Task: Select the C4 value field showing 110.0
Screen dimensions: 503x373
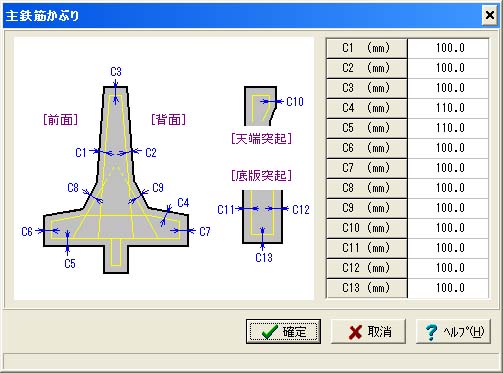Action: pyautogui.click(x=448, y=108)
